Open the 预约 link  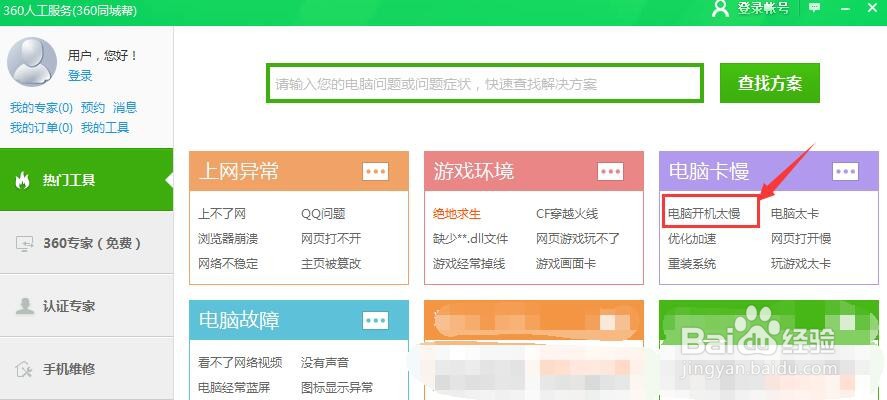pyautogui.click(x=93, y=107)
